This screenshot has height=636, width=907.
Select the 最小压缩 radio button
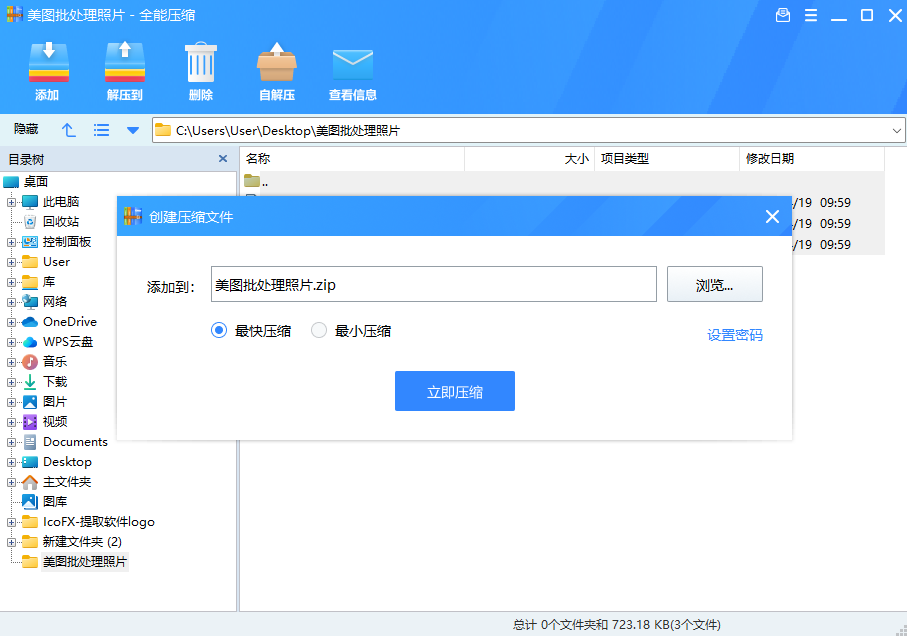[319, 330]
